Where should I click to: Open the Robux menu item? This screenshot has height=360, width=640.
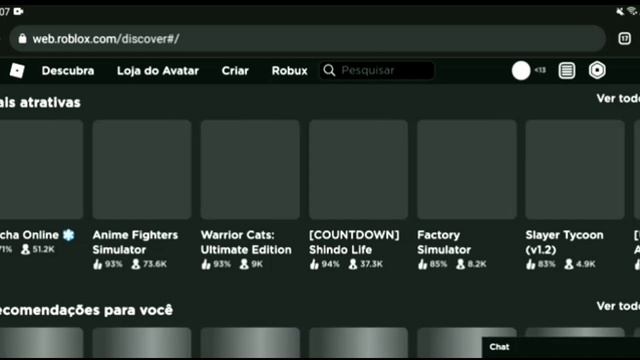click(x=289, y=71)
